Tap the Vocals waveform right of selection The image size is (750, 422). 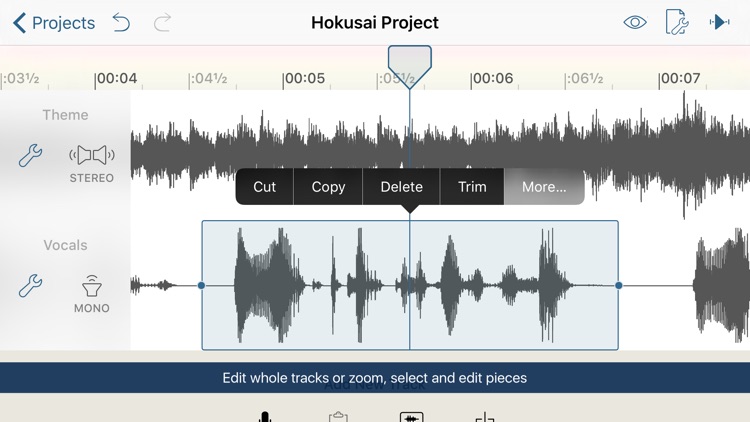[721, 285]
